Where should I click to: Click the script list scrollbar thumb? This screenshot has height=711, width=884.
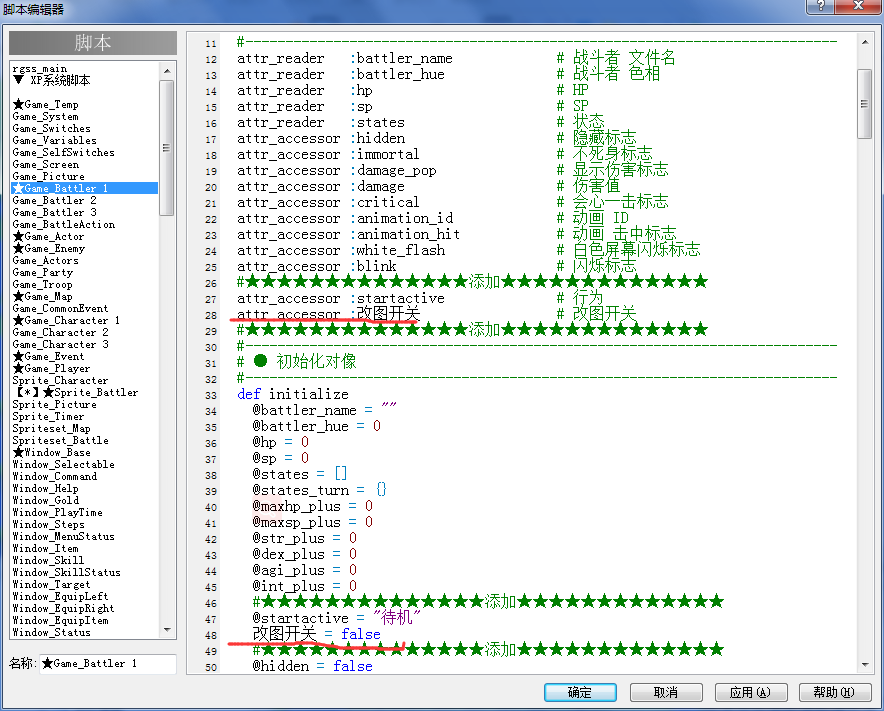[x=167, y=148]
